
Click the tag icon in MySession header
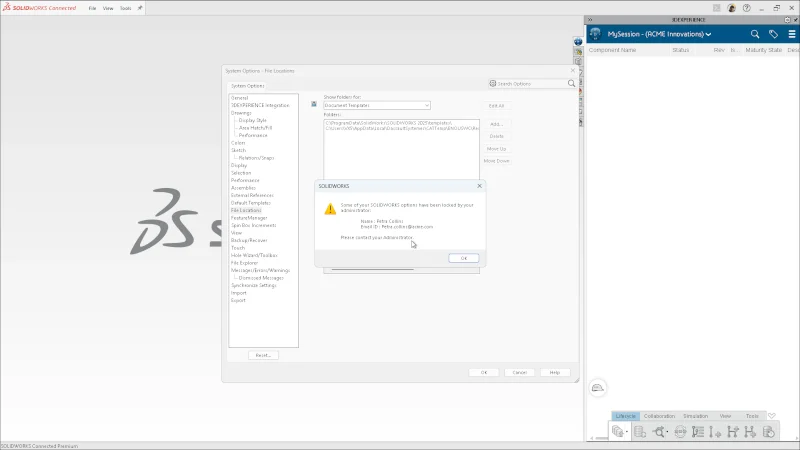tap(773, 34)
